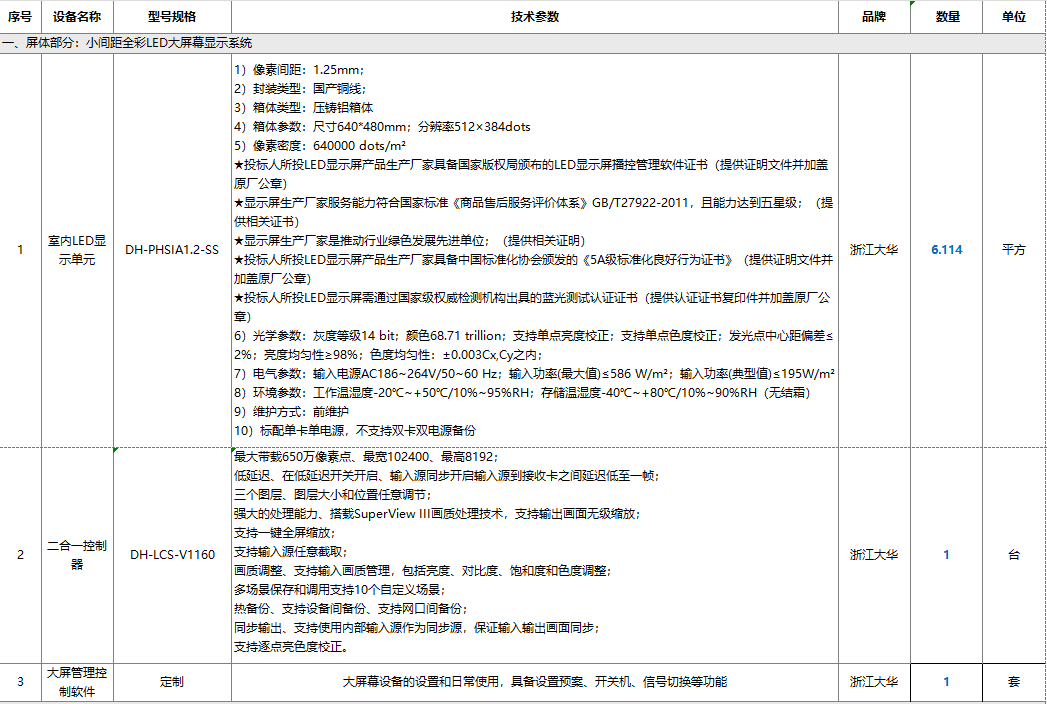The width and height of the screenshot is (1047, 704).
Task: Select the 技术参数 header cell
Action: [535, 17]
